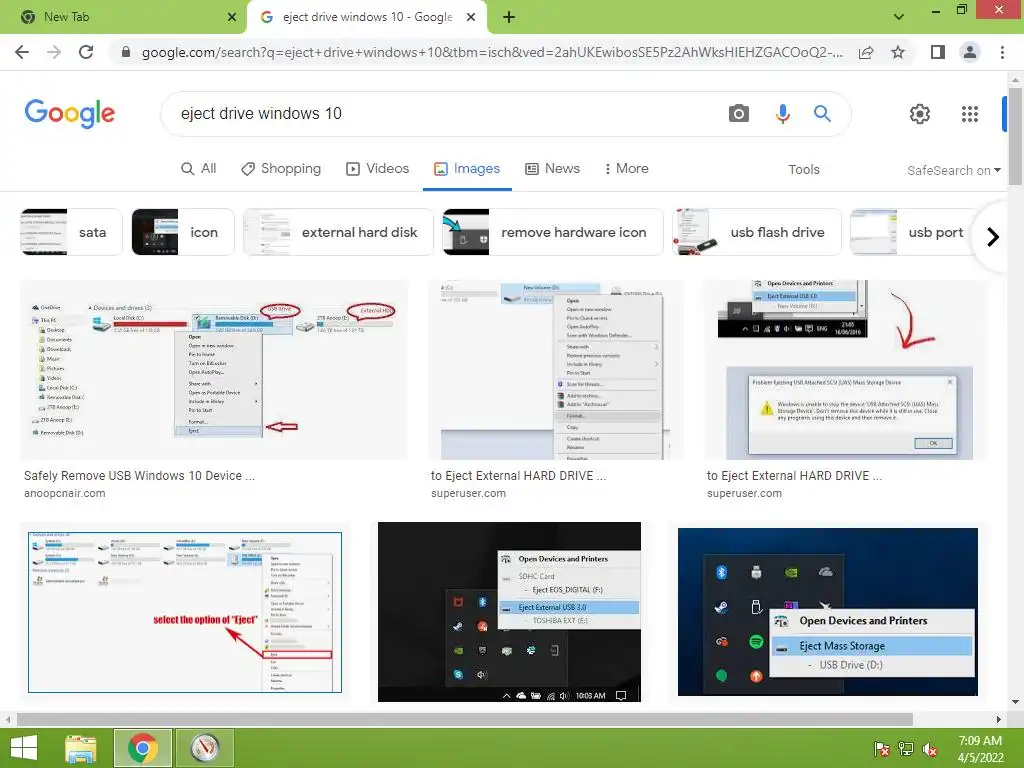Image resolution: width=1024 pixels, height=768 pixels.
Task: Bookmark this tab with the star icon
Action: point(898,52)
